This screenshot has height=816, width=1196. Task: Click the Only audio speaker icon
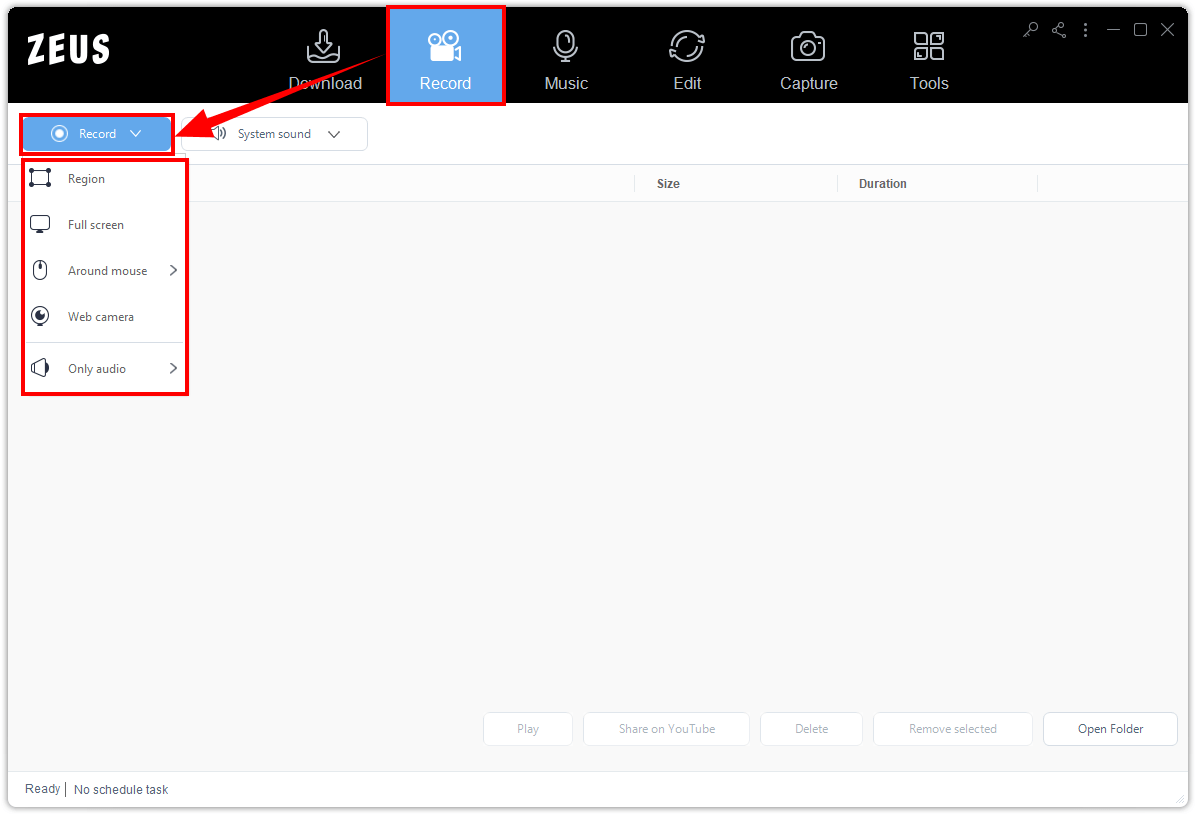[x=40, y=368]
